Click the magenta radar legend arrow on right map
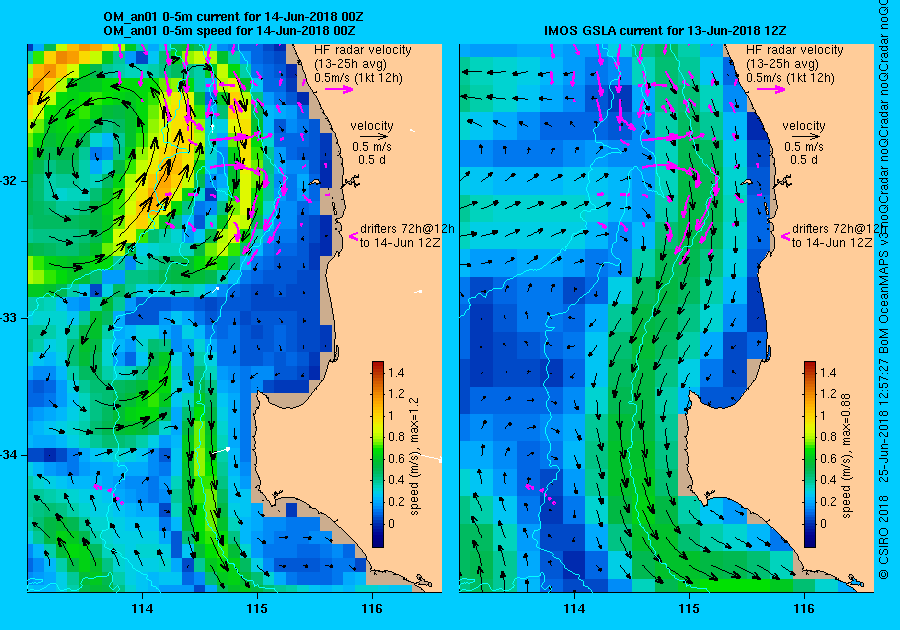900x630 pixels. pyautogui.click(x=773, y=89)
